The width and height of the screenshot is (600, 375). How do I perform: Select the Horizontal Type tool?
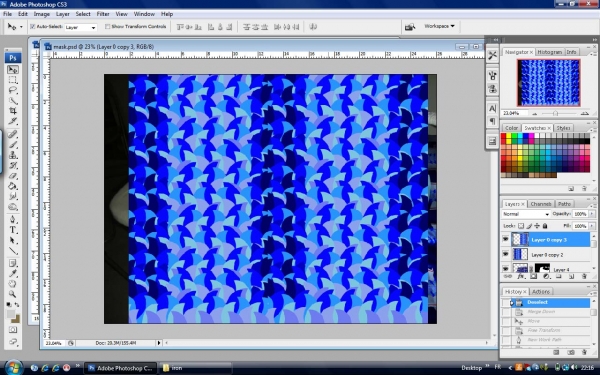click(x=13, y=230)
